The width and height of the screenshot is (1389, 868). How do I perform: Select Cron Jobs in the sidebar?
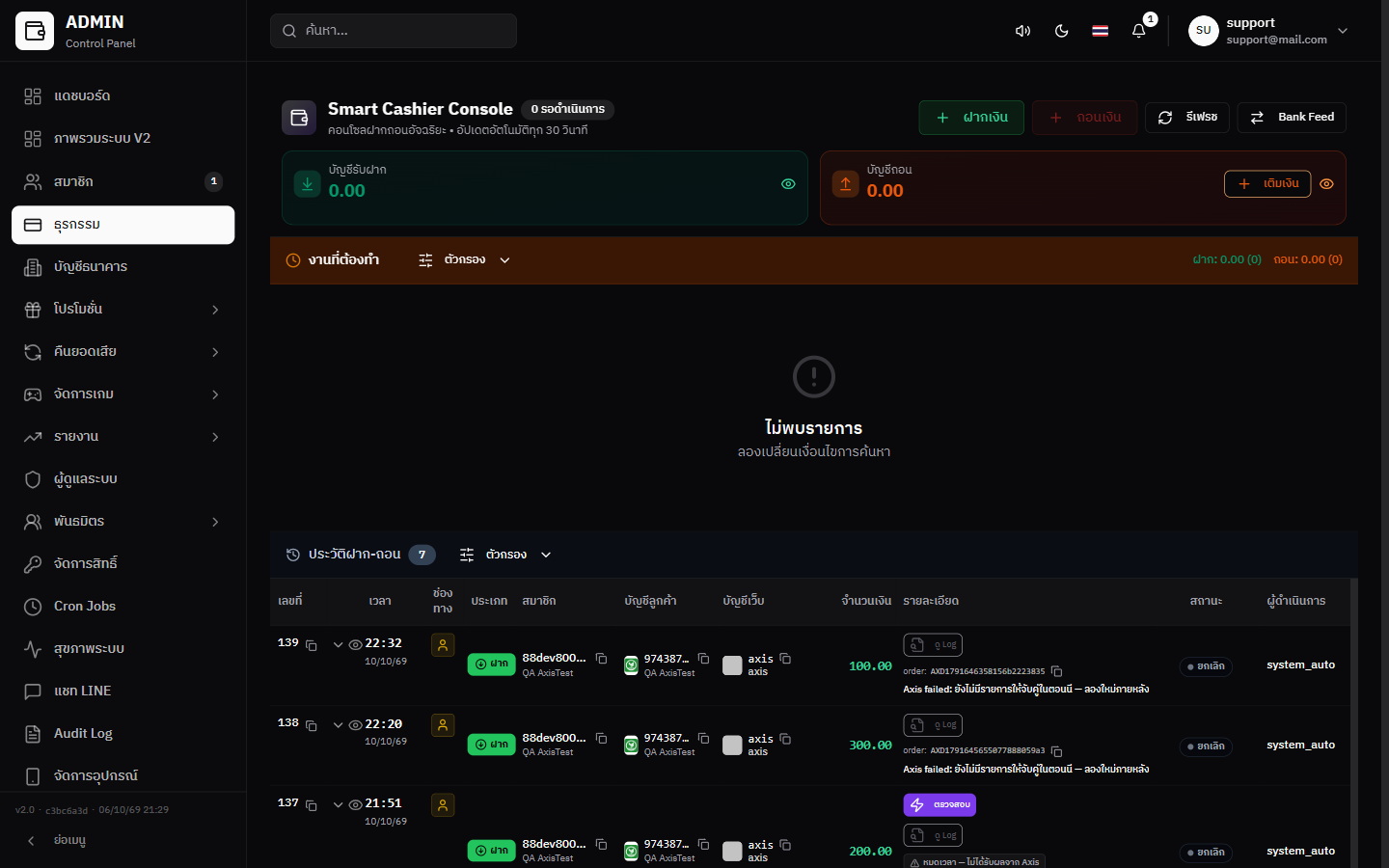123,607
